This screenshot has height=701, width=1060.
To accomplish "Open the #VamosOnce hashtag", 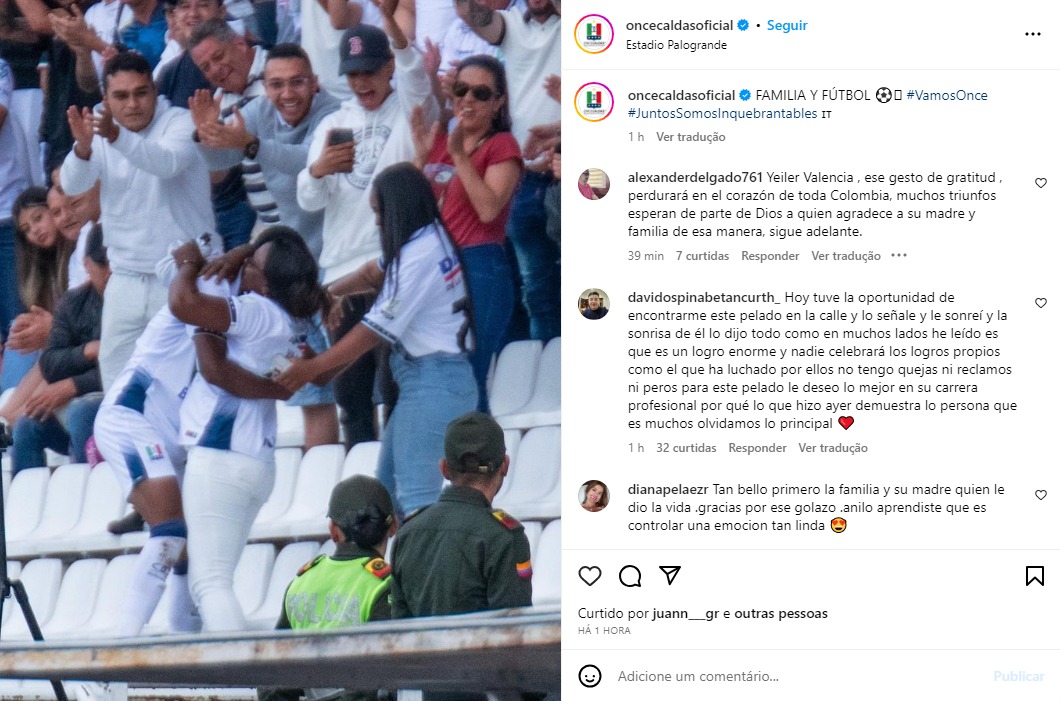I will click(946, 95).
